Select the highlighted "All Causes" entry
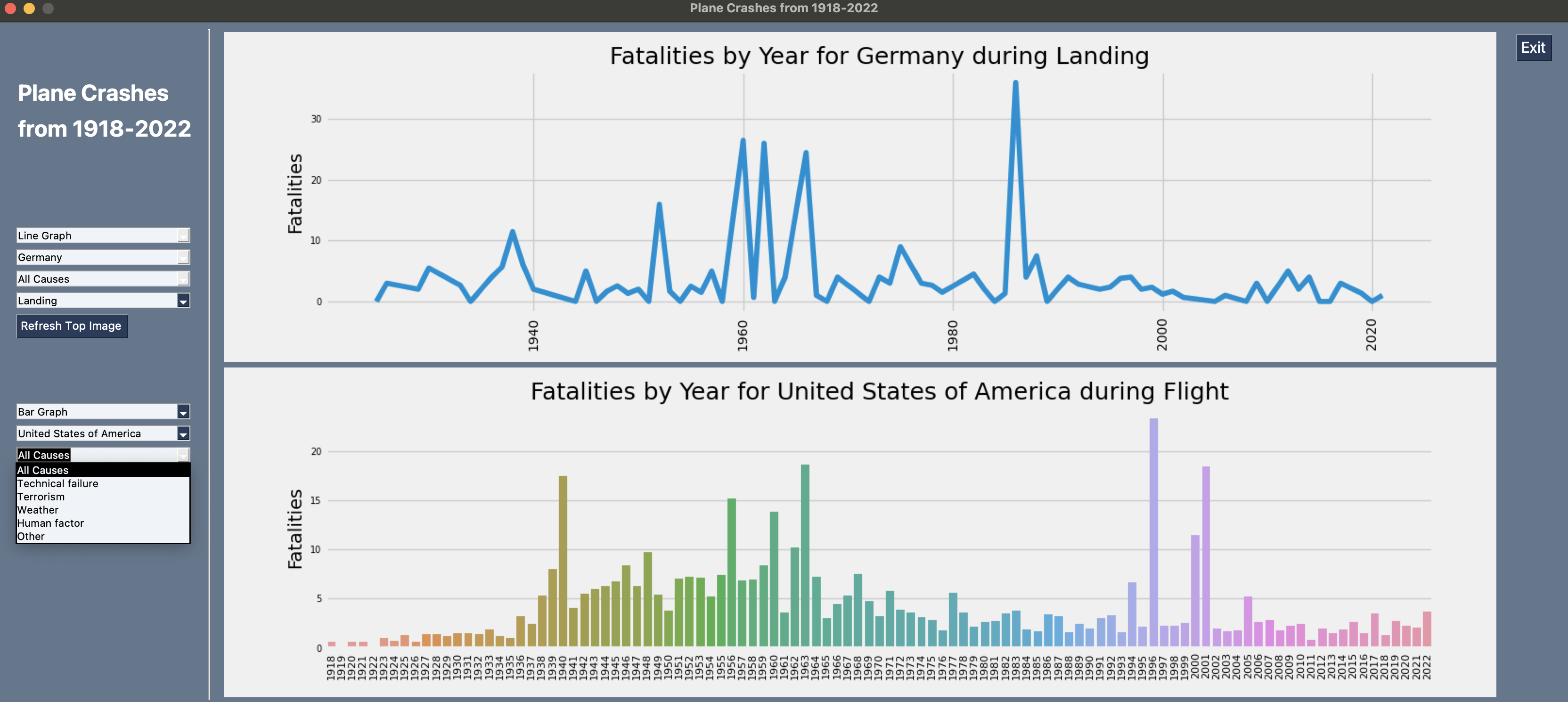 pos(42,470)
